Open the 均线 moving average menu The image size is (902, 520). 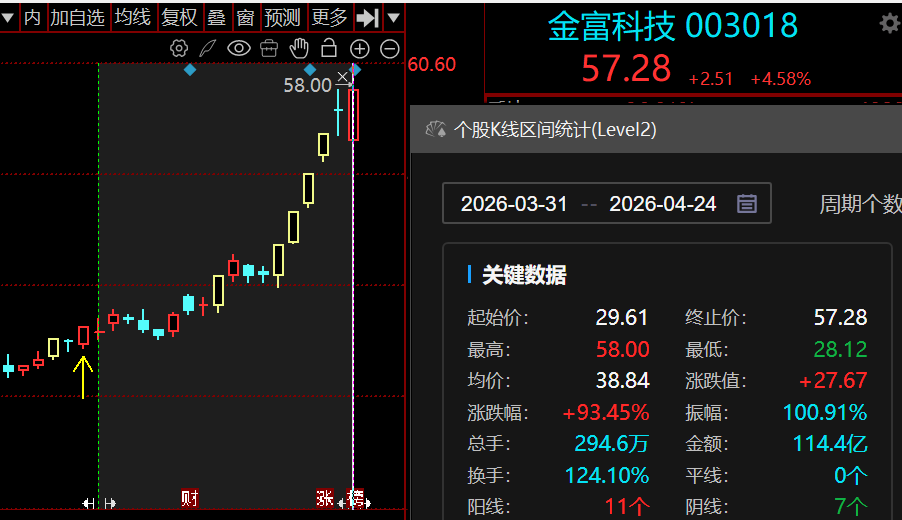132,18
